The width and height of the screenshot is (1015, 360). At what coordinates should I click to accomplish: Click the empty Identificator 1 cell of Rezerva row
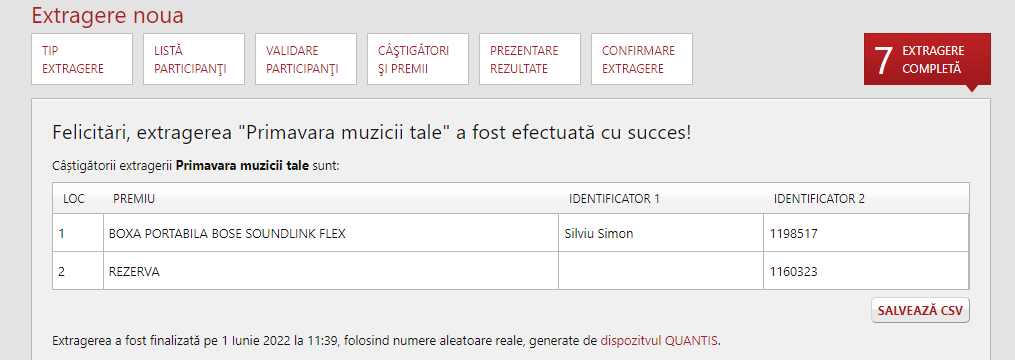click(x=661, y=271)
